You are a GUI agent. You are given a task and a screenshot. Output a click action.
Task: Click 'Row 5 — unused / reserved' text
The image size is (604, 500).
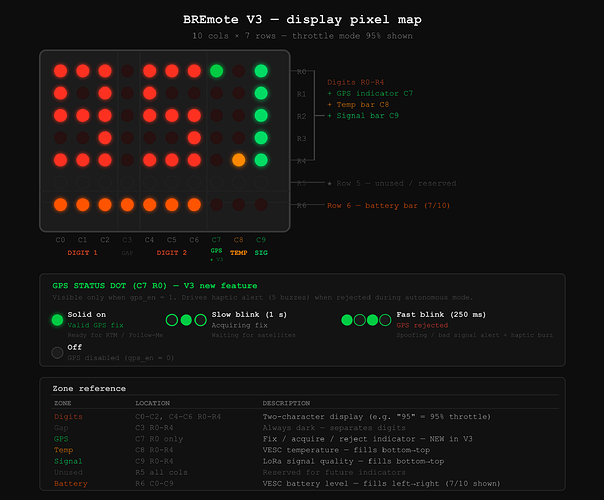coord(396,183)
